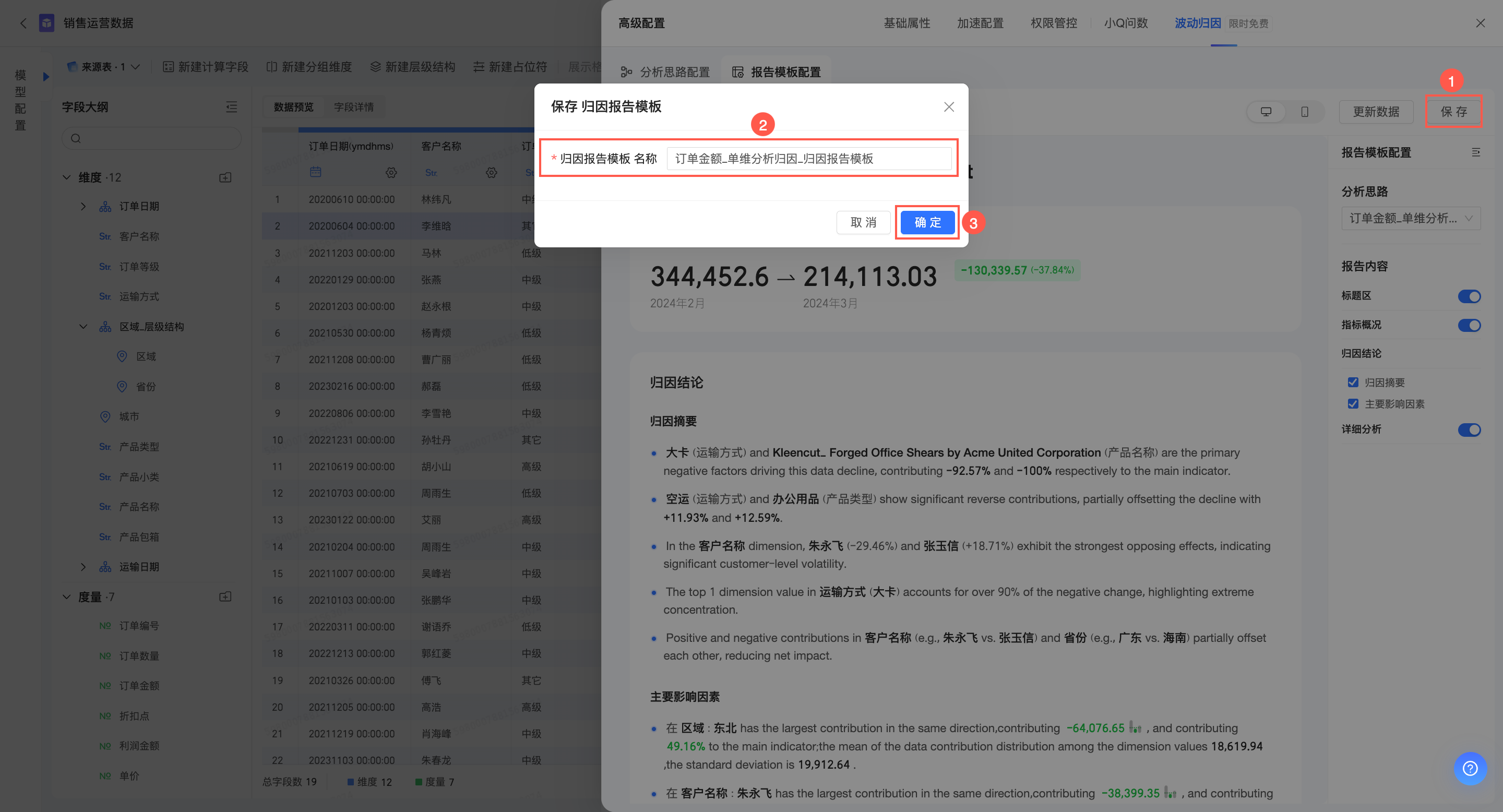Click the collapse icon next to 字段大纲
Screen dimensions: 1503x812
point(232,107)
